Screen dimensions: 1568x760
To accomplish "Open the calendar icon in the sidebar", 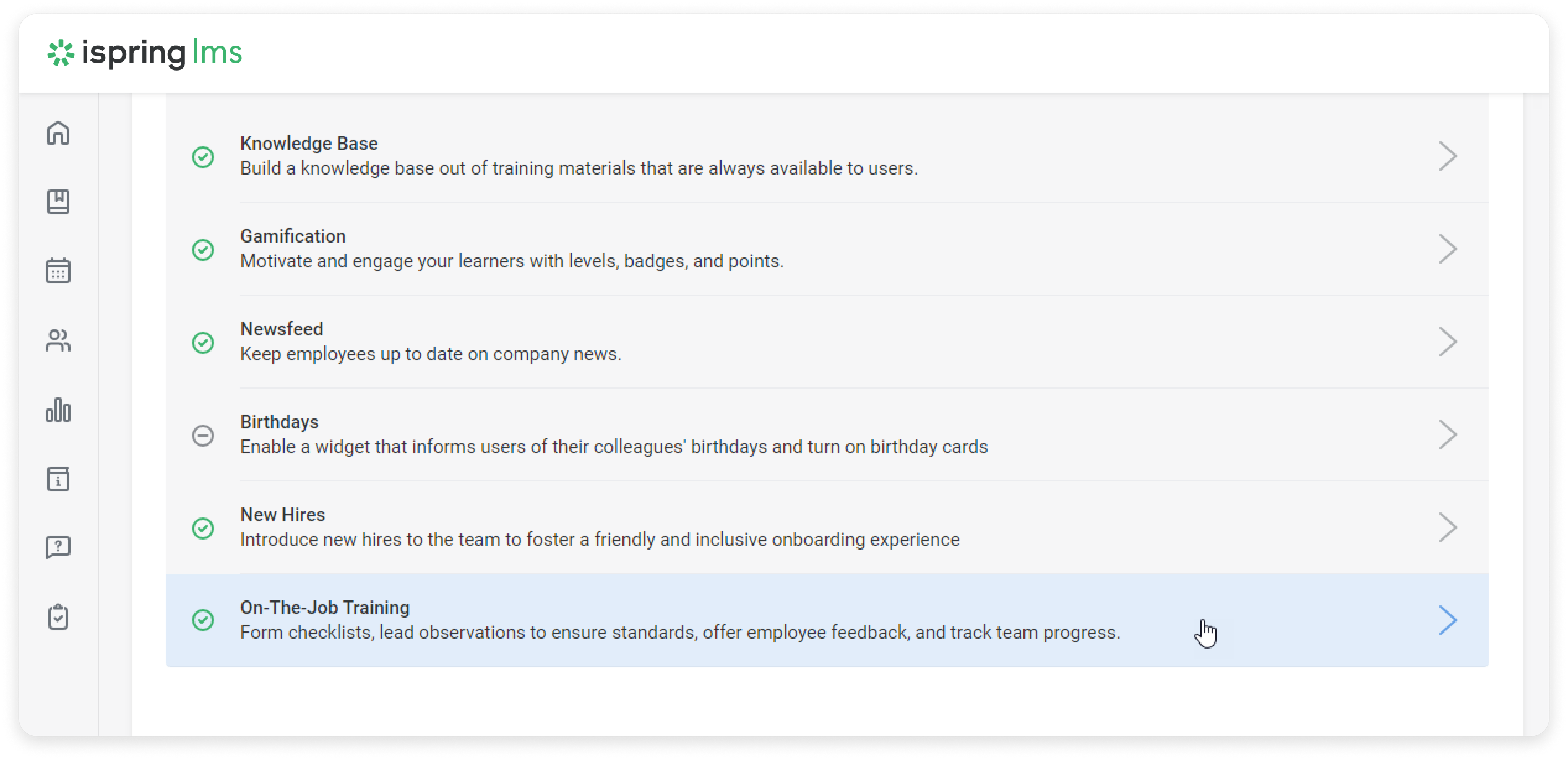I will (x=58, y=271).
